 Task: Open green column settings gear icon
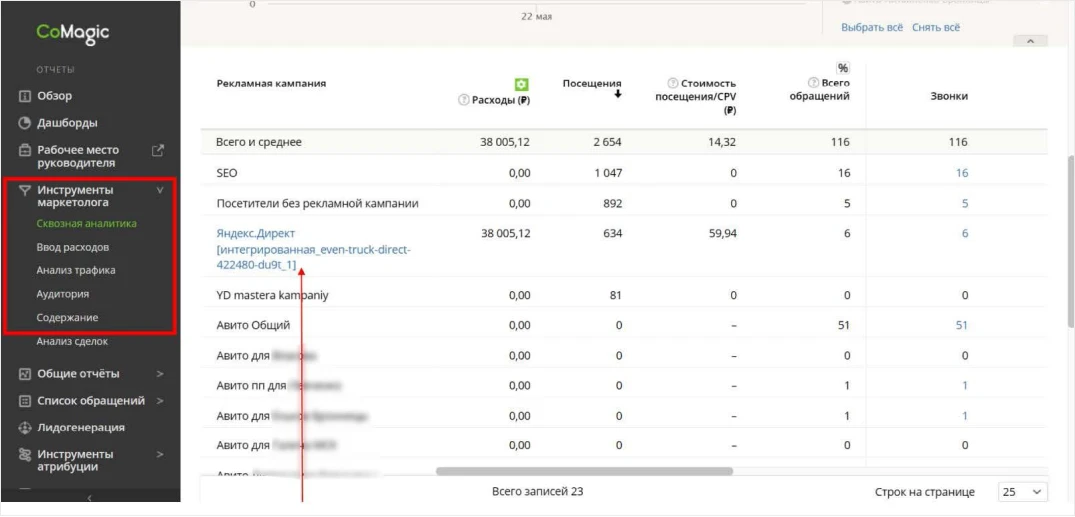coord(522,84)
